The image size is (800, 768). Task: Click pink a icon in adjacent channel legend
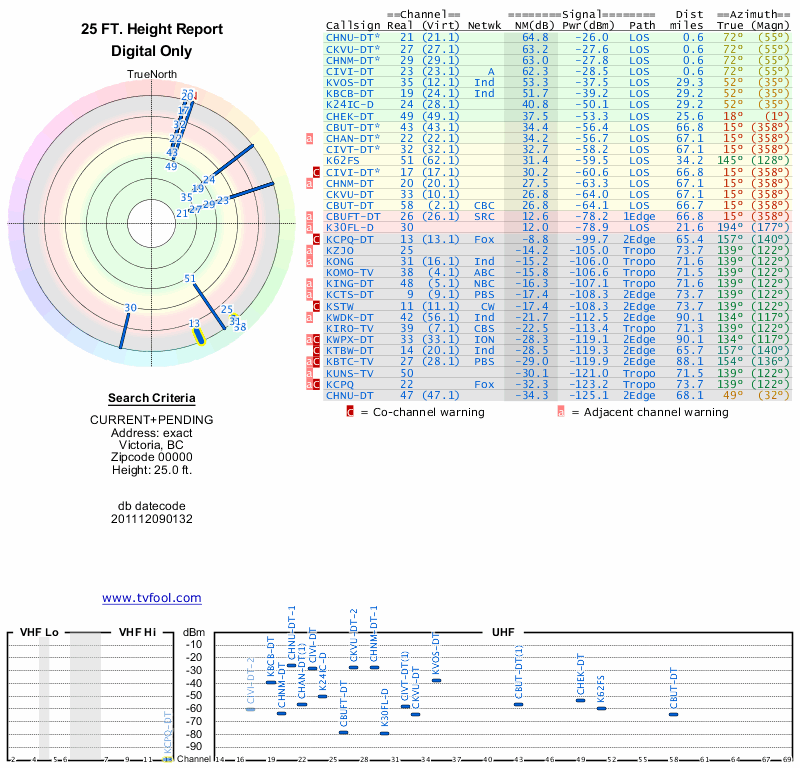[561, 412]
